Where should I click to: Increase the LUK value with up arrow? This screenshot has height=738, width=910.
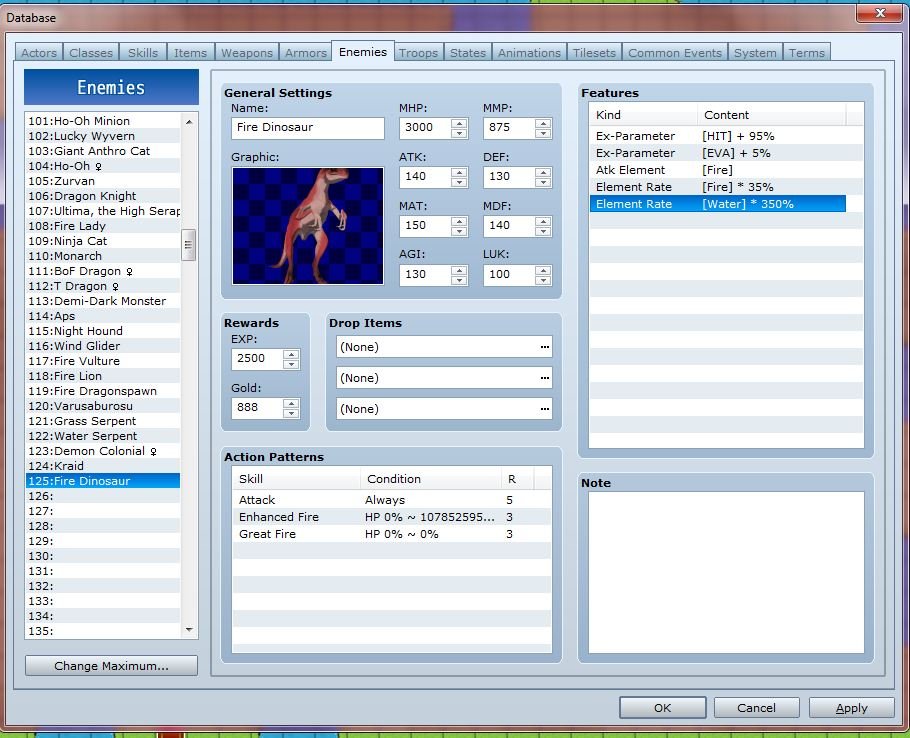[x=543, y=270]
